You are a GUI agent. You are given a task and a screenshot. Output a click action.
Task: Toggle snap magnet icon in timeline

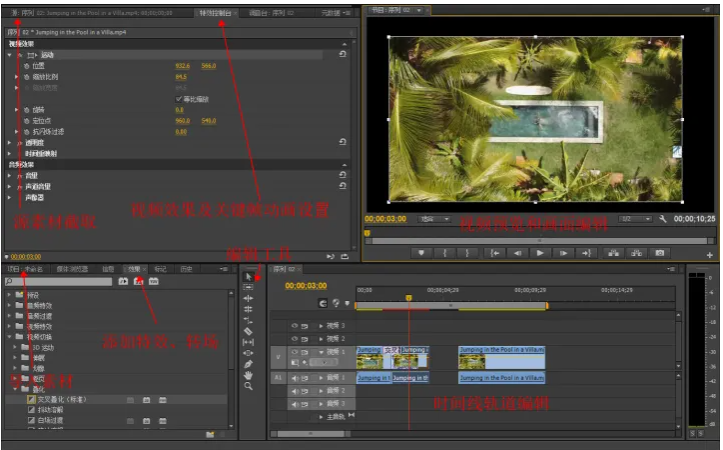click(x=323, y=303)
